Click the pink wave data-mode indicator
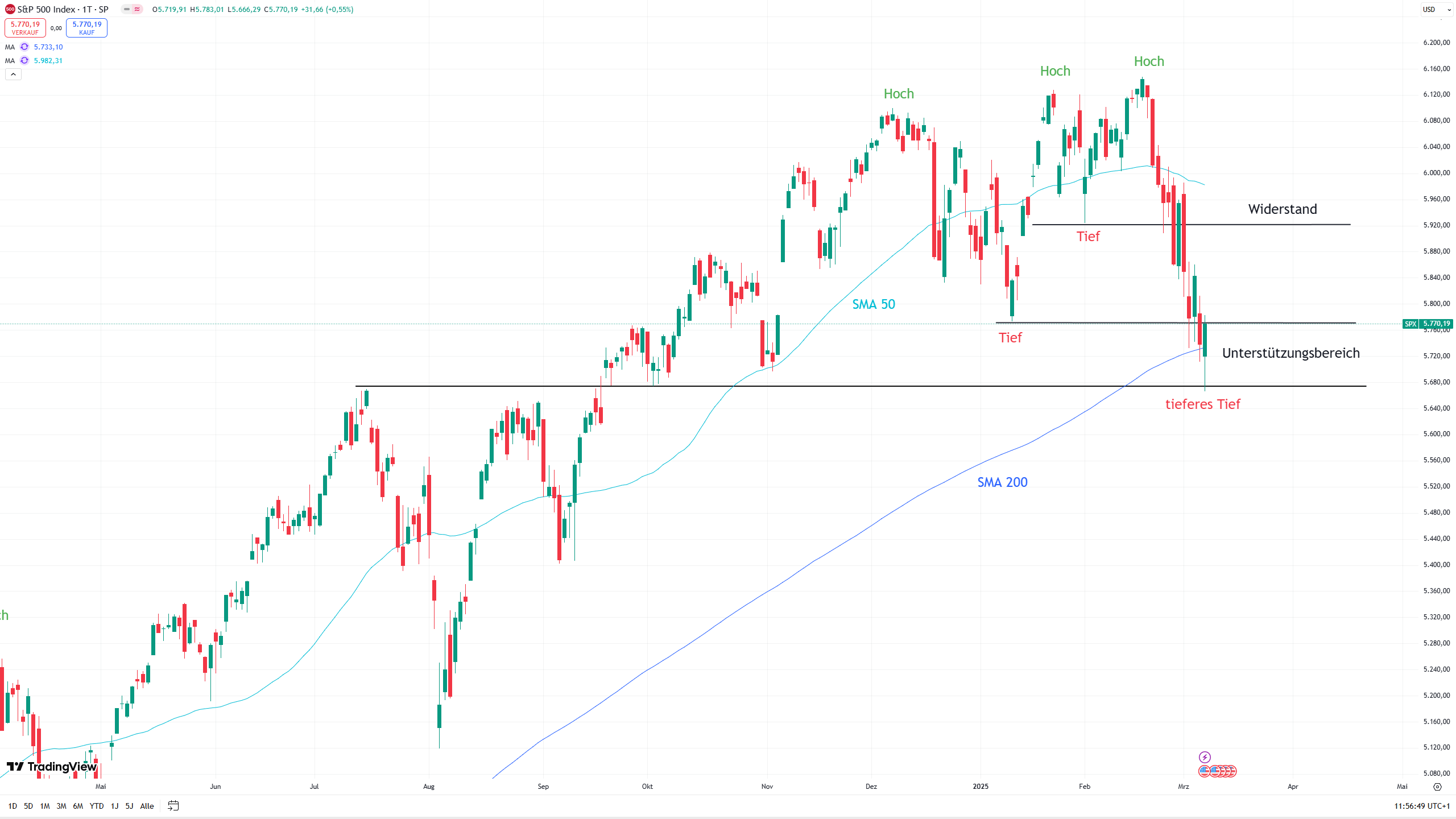The image size is (1456, 819). 137,9
